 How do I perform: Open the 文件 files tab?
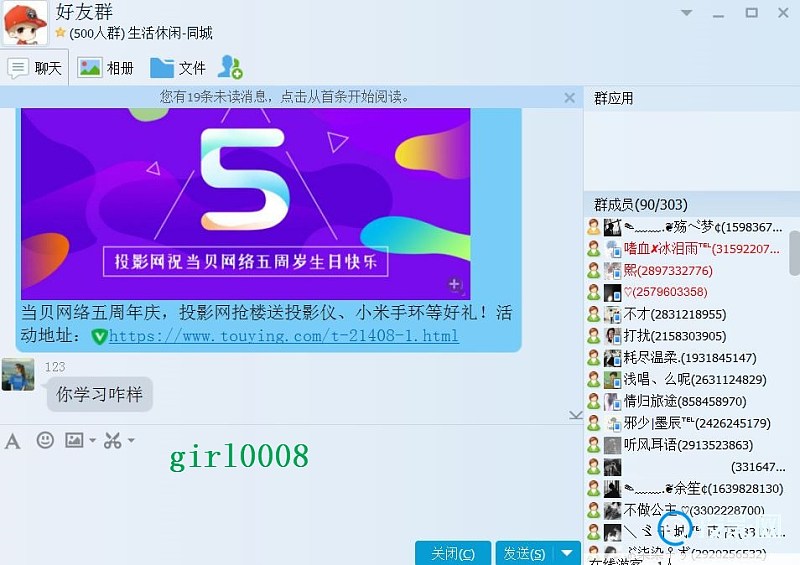pyautogui.click(x=178, y=67)
